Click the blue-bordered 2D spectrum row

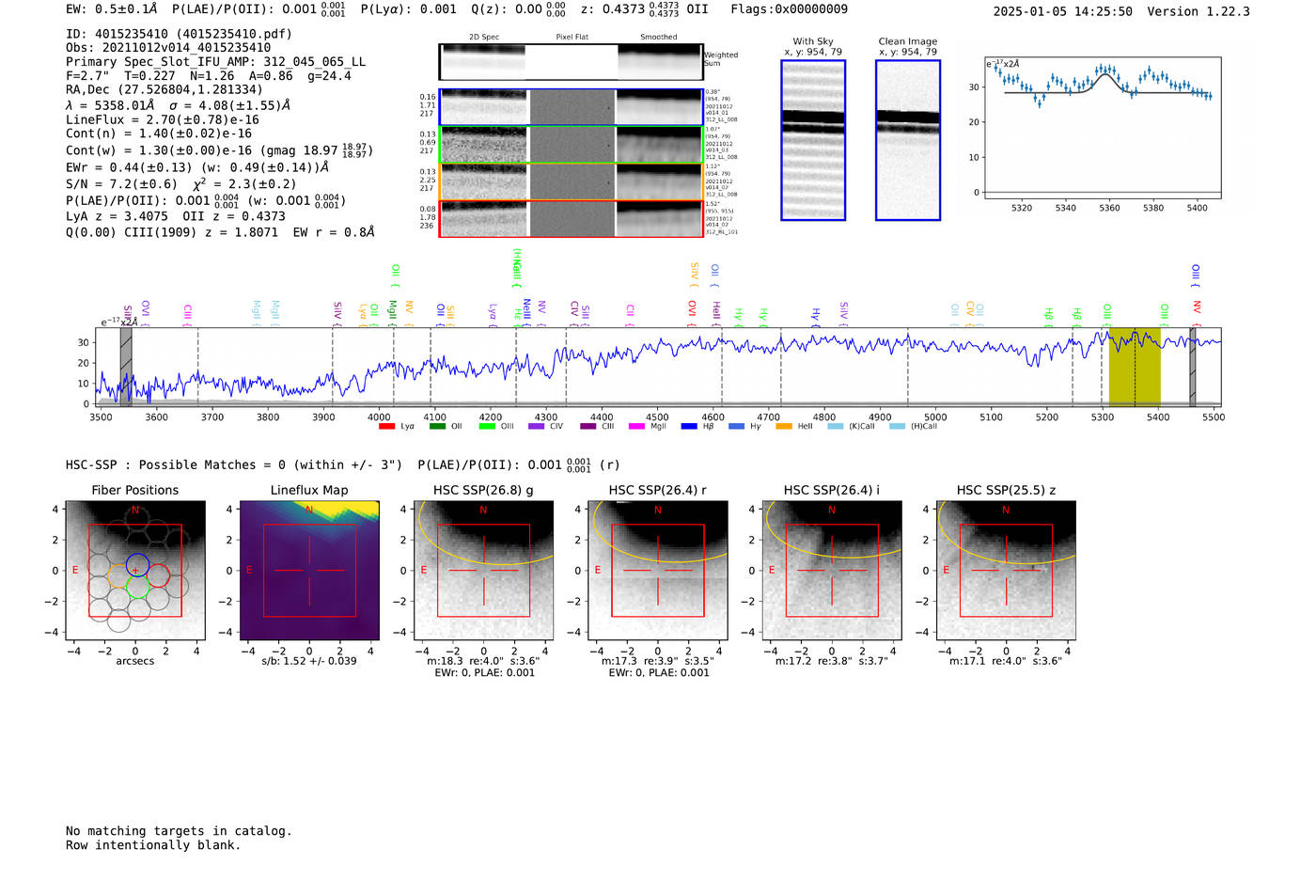[571, 107]
